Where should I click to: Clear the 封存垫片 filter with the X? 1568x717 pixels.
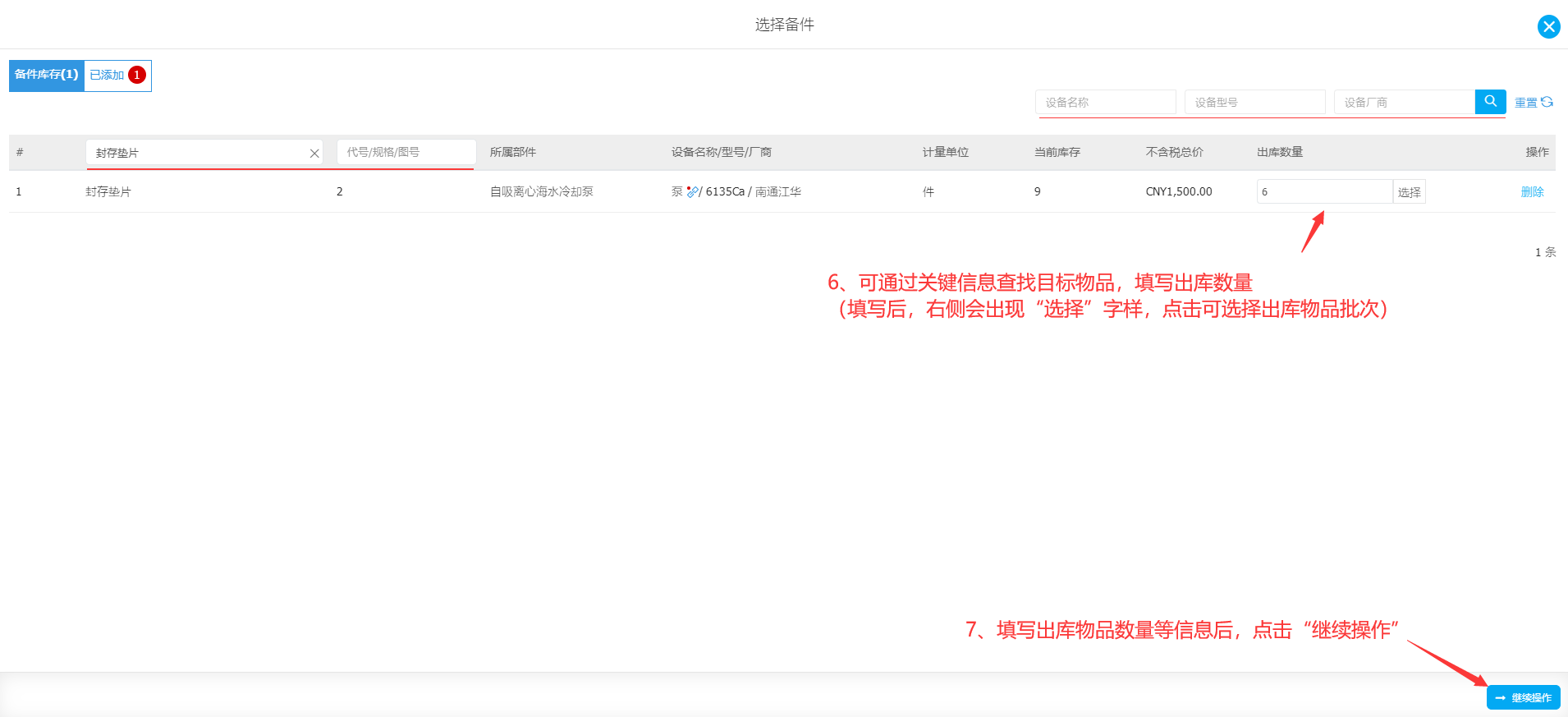coord(314,154)
